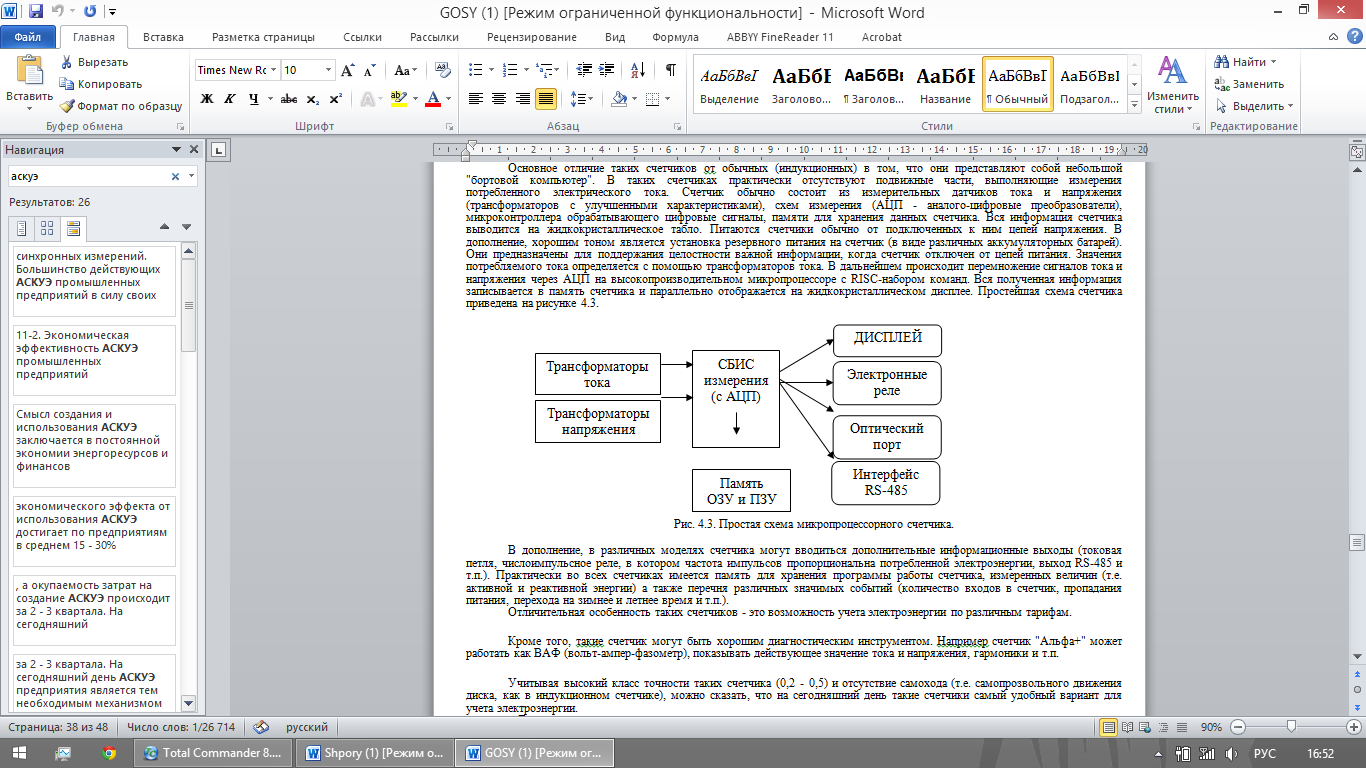
Task: Increase font size with grow font icon
Action: point(348,70)
